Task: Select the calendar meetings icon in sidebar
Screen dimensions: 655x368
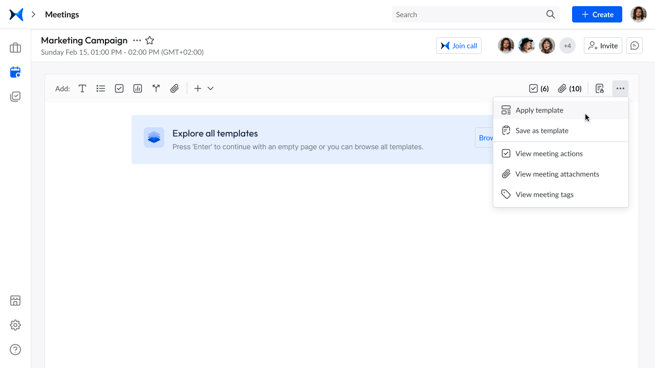Action: tap(15, 72)
